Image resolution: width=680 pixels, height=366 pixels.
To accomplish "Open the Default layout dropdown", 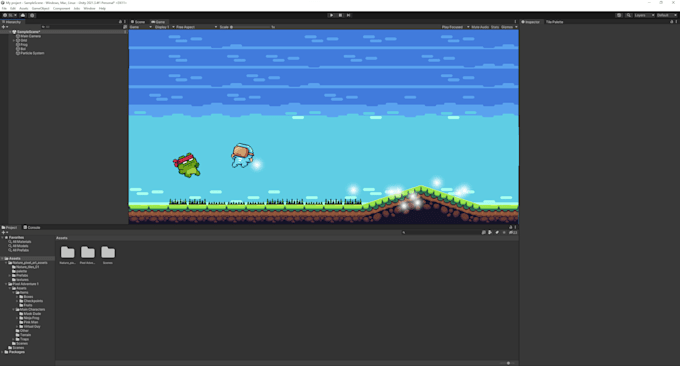I will (667, 15).
